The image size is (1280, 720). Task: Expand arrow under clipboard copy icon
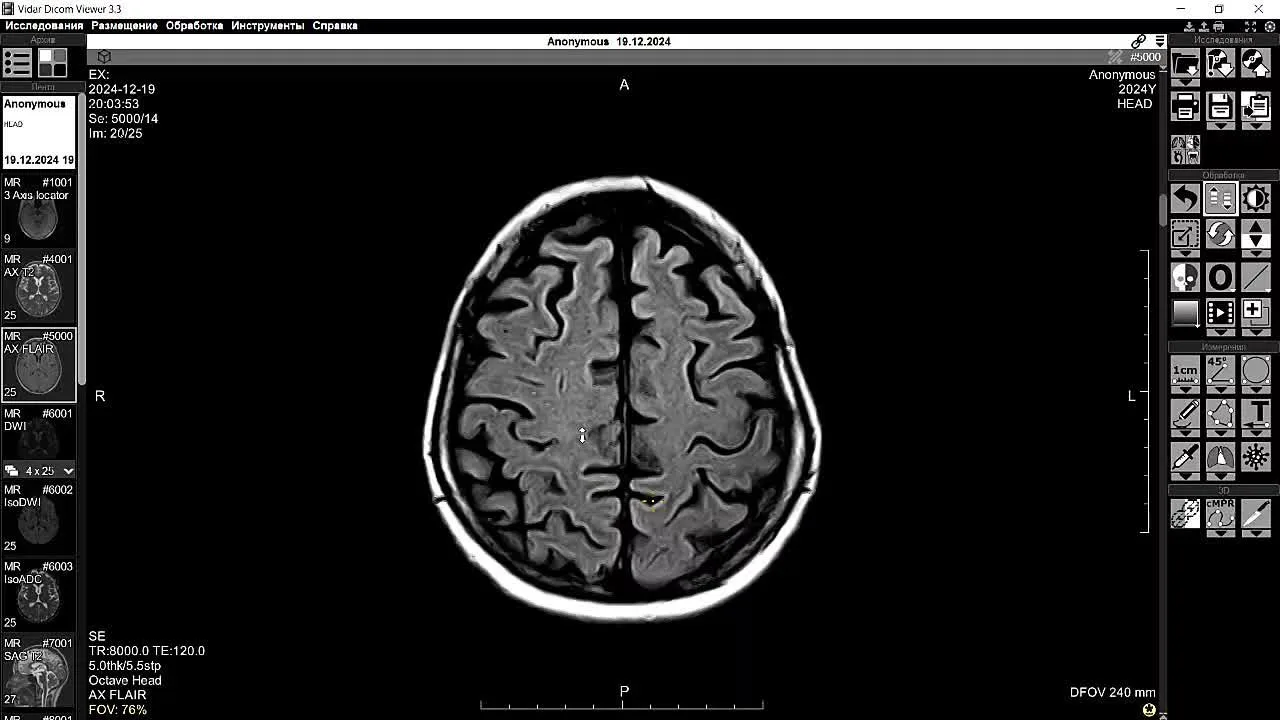[x=1255, y=125]
